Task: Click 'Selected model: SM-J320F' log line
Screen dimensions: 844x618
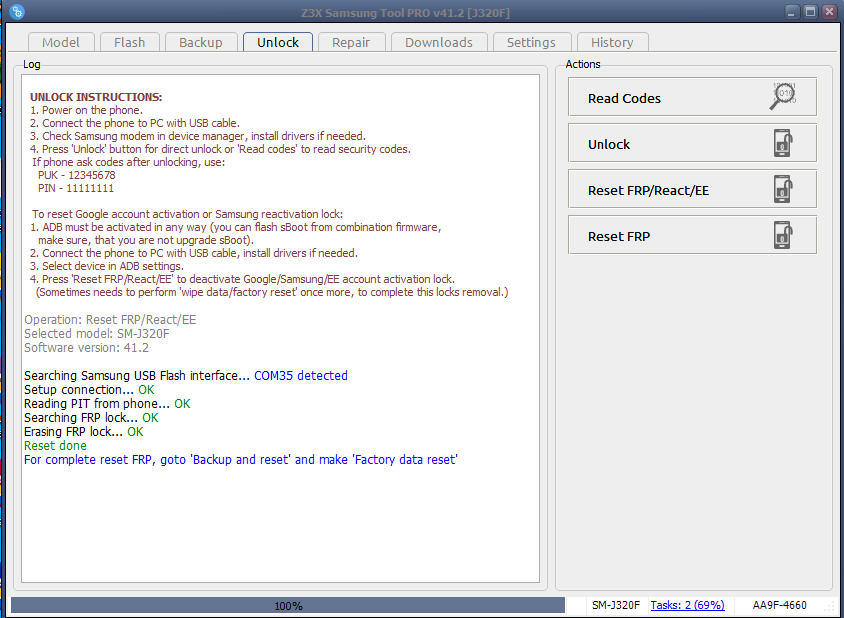Action: (x=97, y=334)
